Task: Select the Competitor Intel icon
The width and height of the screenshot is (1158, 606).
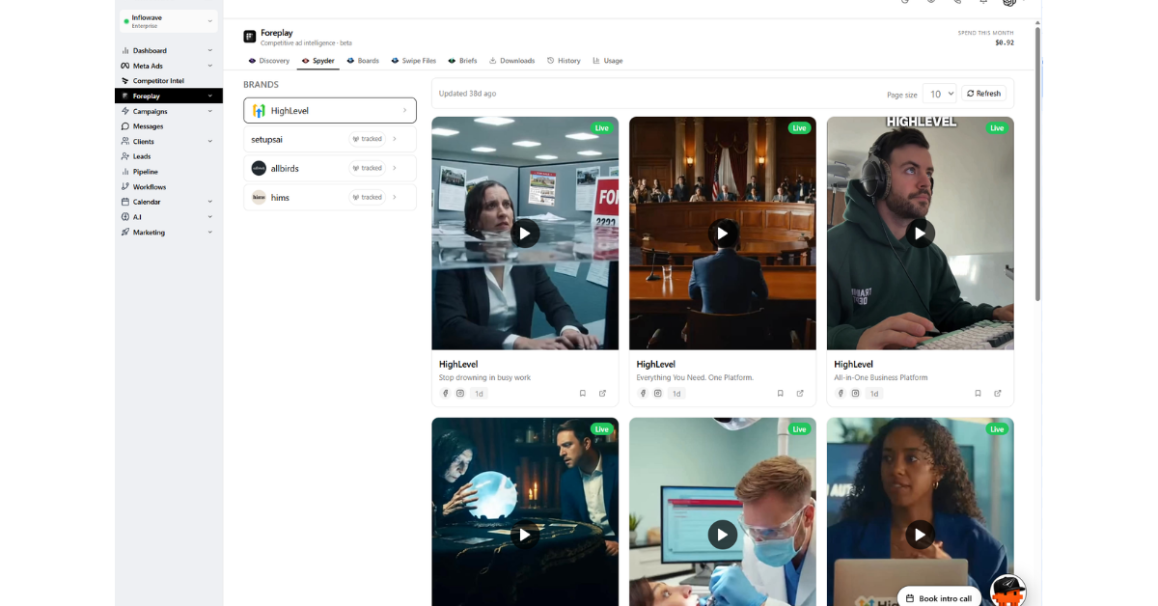Action: [x=125, y=81]
